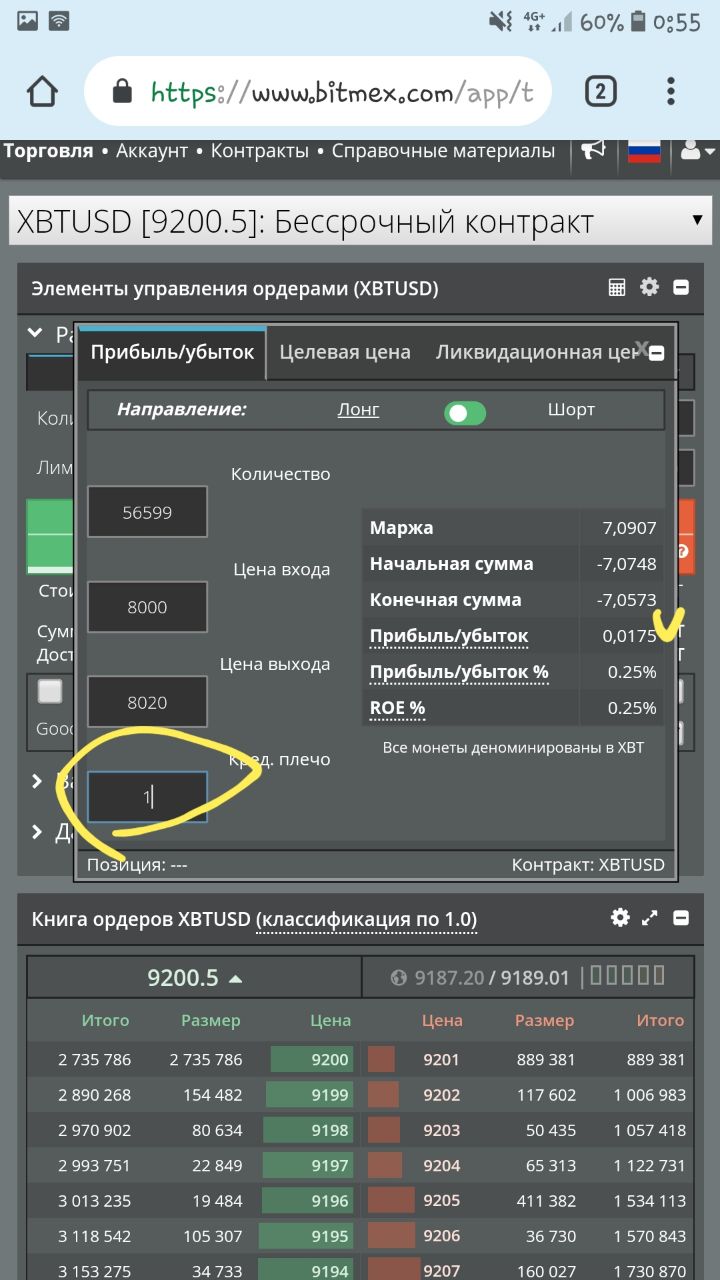Viewport: 720px width, 1280px height.
Task: Select bid price 9197
Action: (331, 1165)
